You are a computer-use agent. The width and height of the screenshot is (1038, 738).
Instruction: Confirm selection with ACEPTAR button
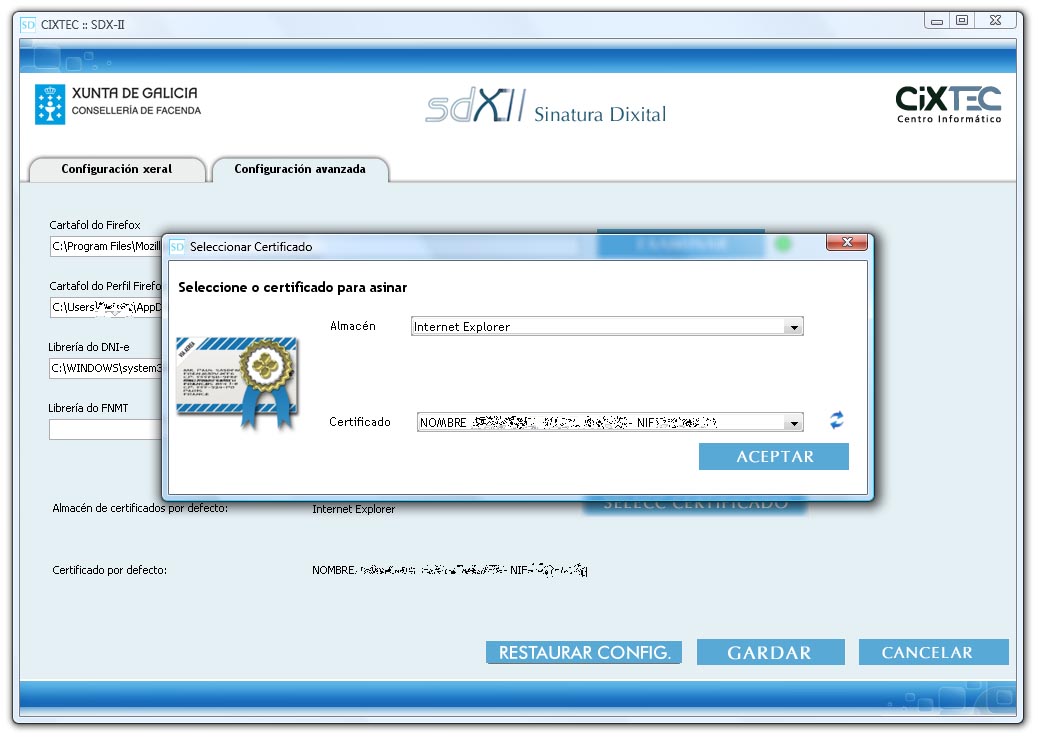[774, 457]
